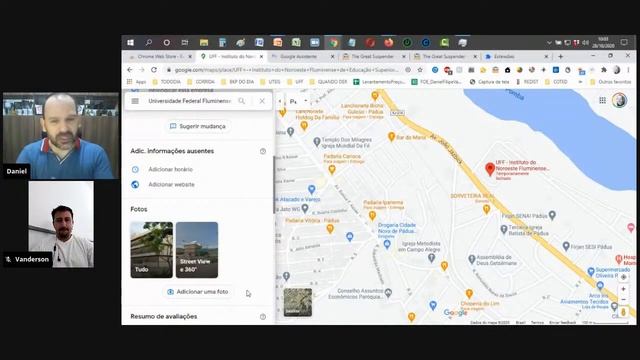Click the Bar do Mane map pin
This screenshot has height=360, width=640.
tap(391, 137)
